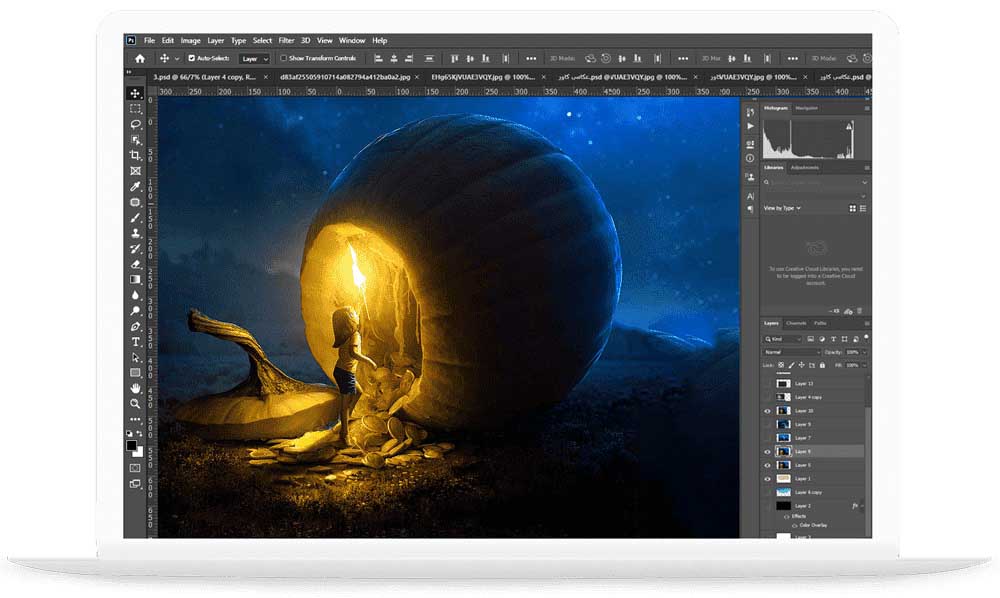The width and height of the screenshot is (1000, 598).
Task: Select the Crop tool
Action: click(x=135, y=156)
